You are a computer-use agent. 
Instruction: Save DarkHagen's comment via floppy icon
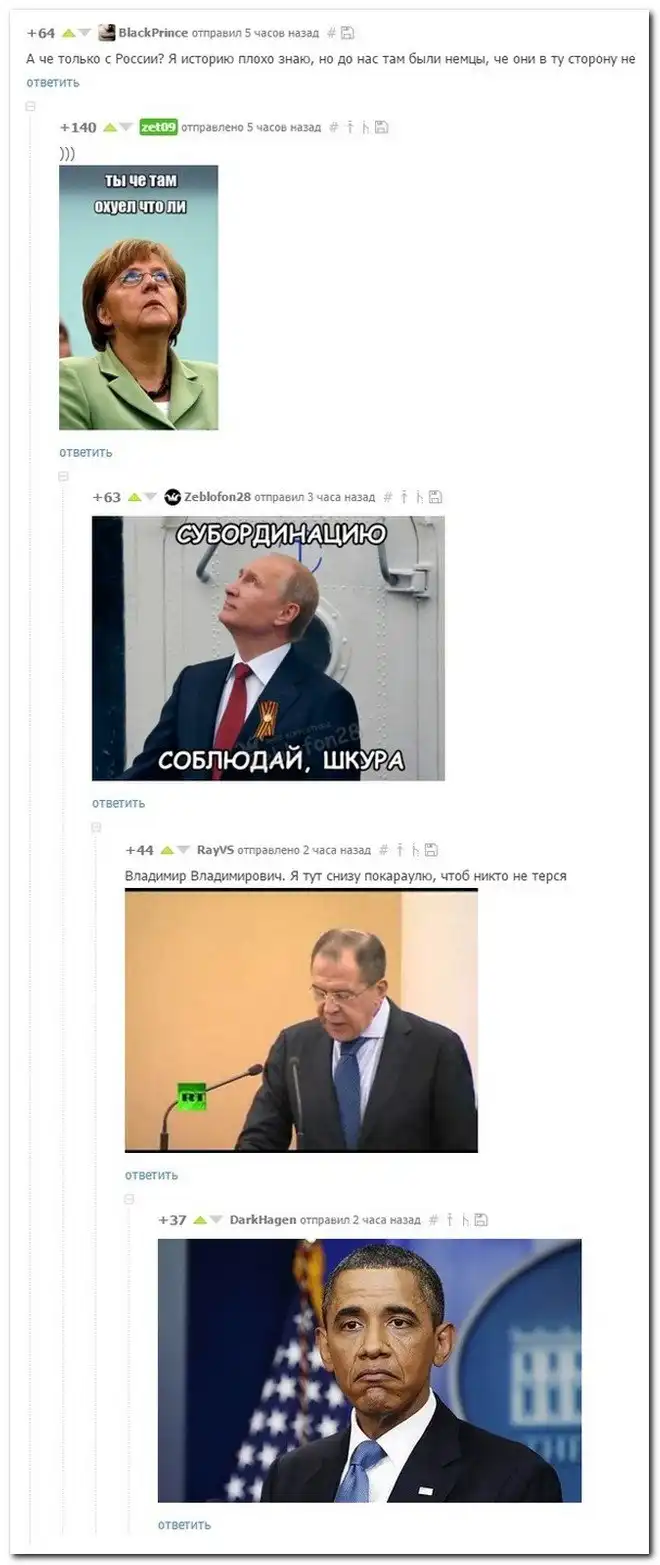pos(481,1220)
